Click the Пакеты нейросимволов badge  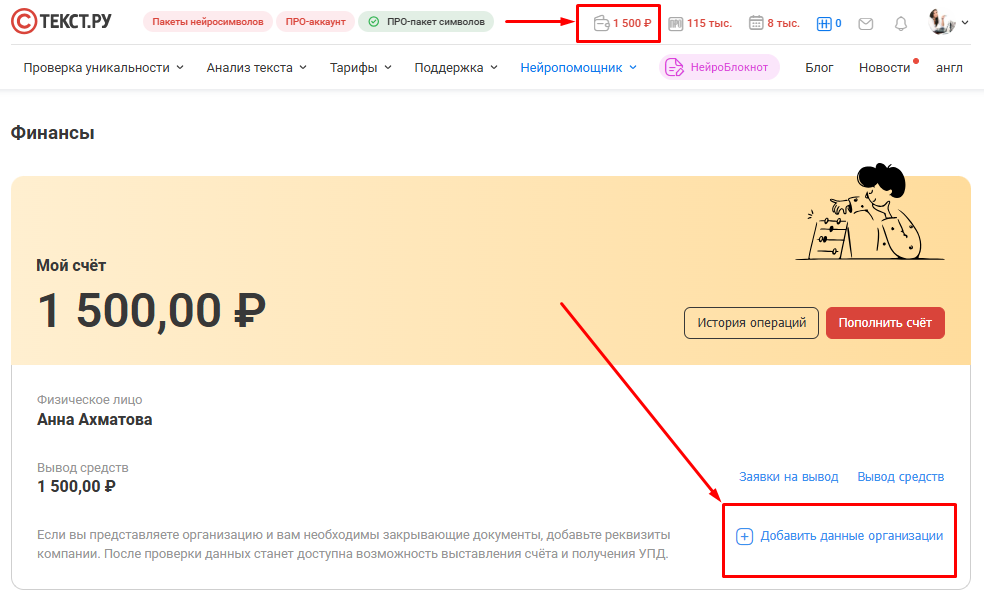coord(207,22)
